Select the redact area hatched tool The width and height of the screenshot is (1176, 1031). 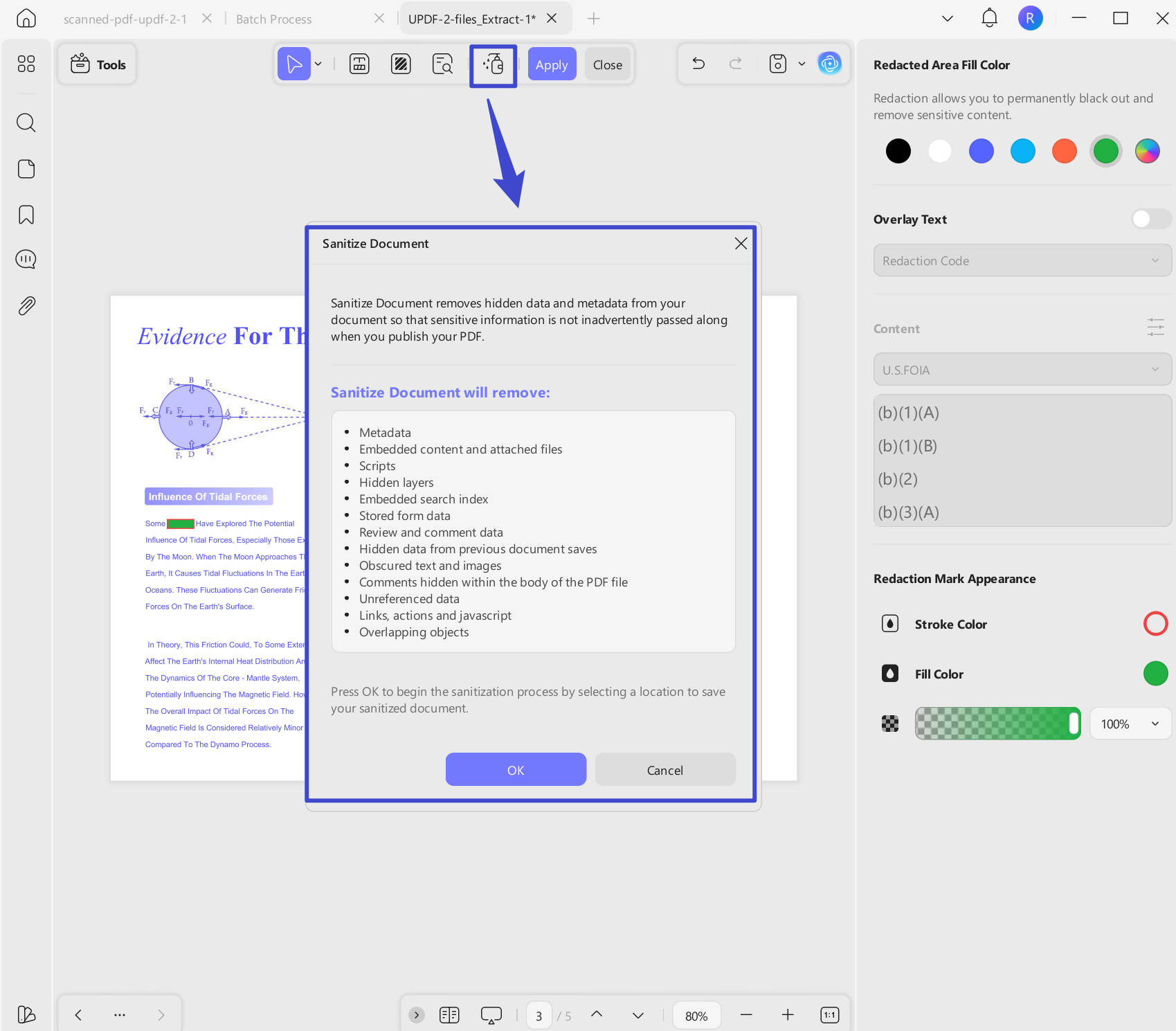point(401,64)
